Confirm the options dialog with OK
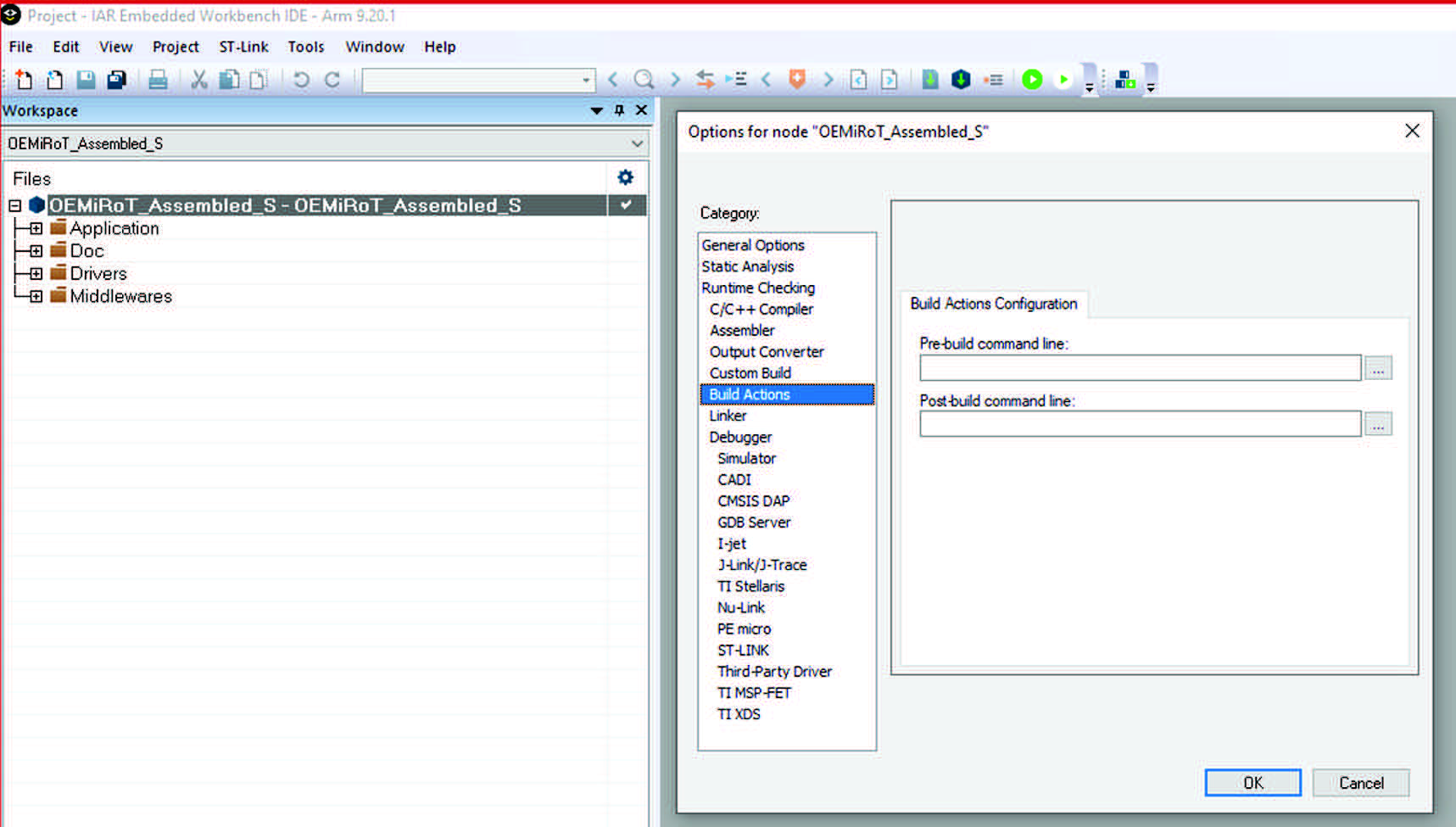Image resolution: width=1456 pixels, height=827 pixels. coord(1252,783)
